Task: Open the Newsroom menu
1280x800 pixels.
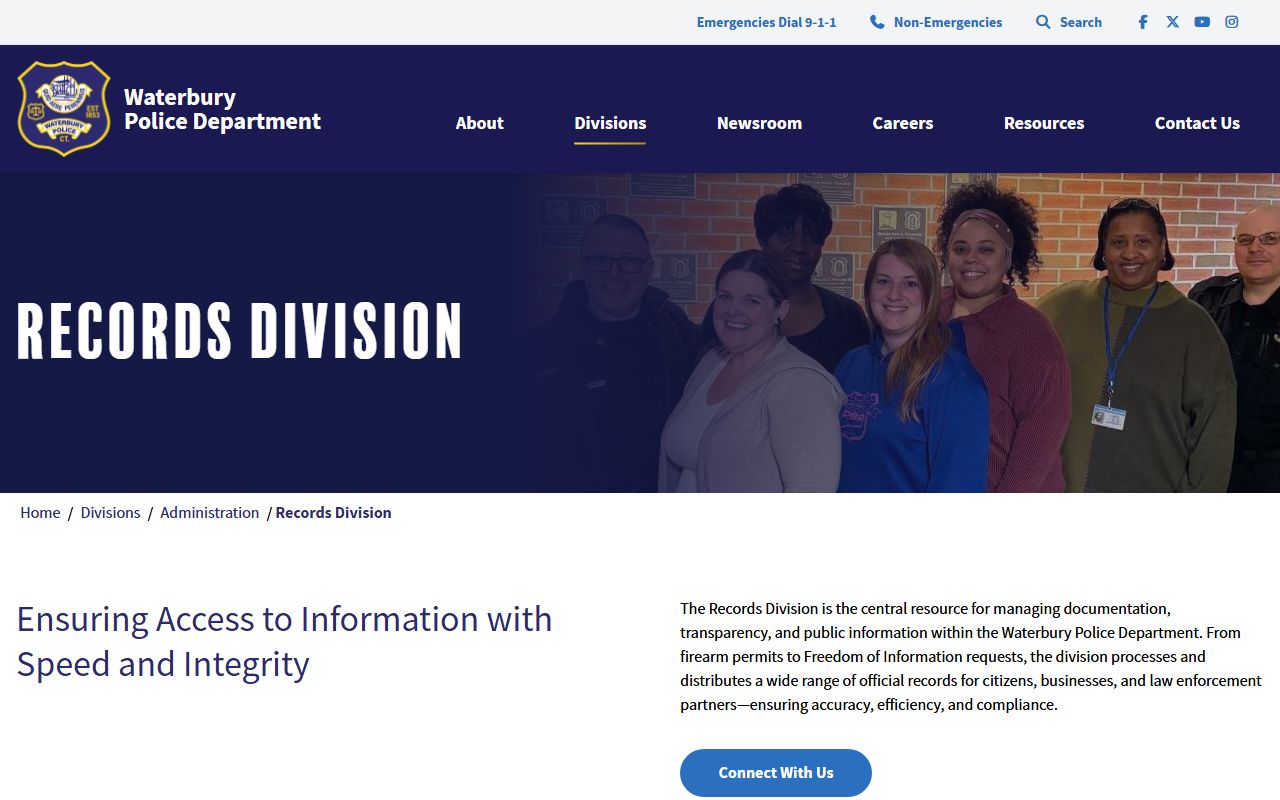Action: (759, 123)
